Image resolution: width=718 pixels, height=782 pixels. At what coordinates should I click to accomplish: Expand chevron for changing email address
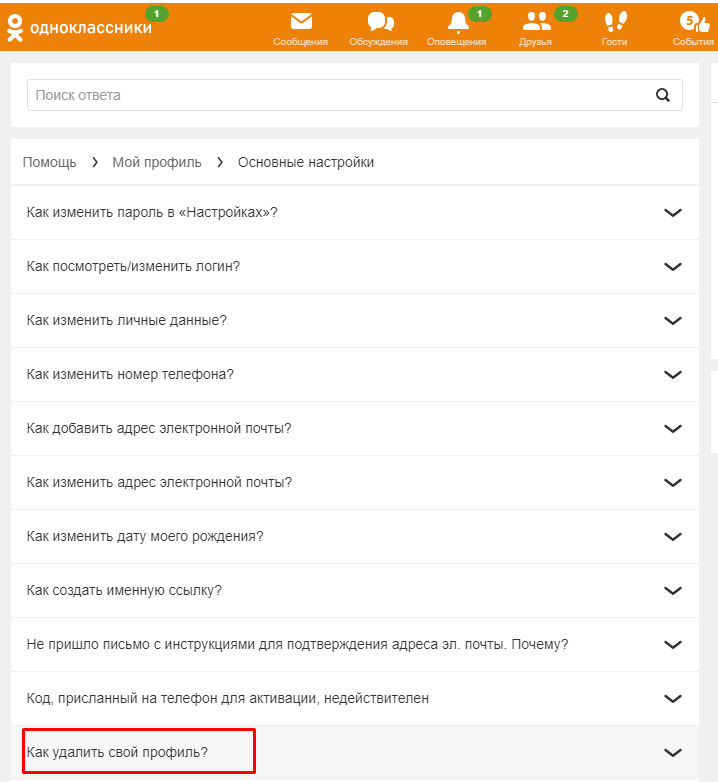[673, 483]
